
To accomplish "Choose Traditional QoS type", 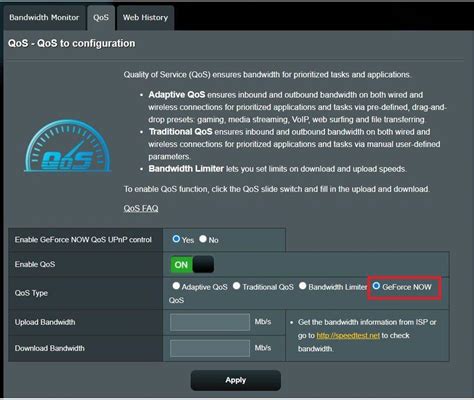I will coord(236,286).
